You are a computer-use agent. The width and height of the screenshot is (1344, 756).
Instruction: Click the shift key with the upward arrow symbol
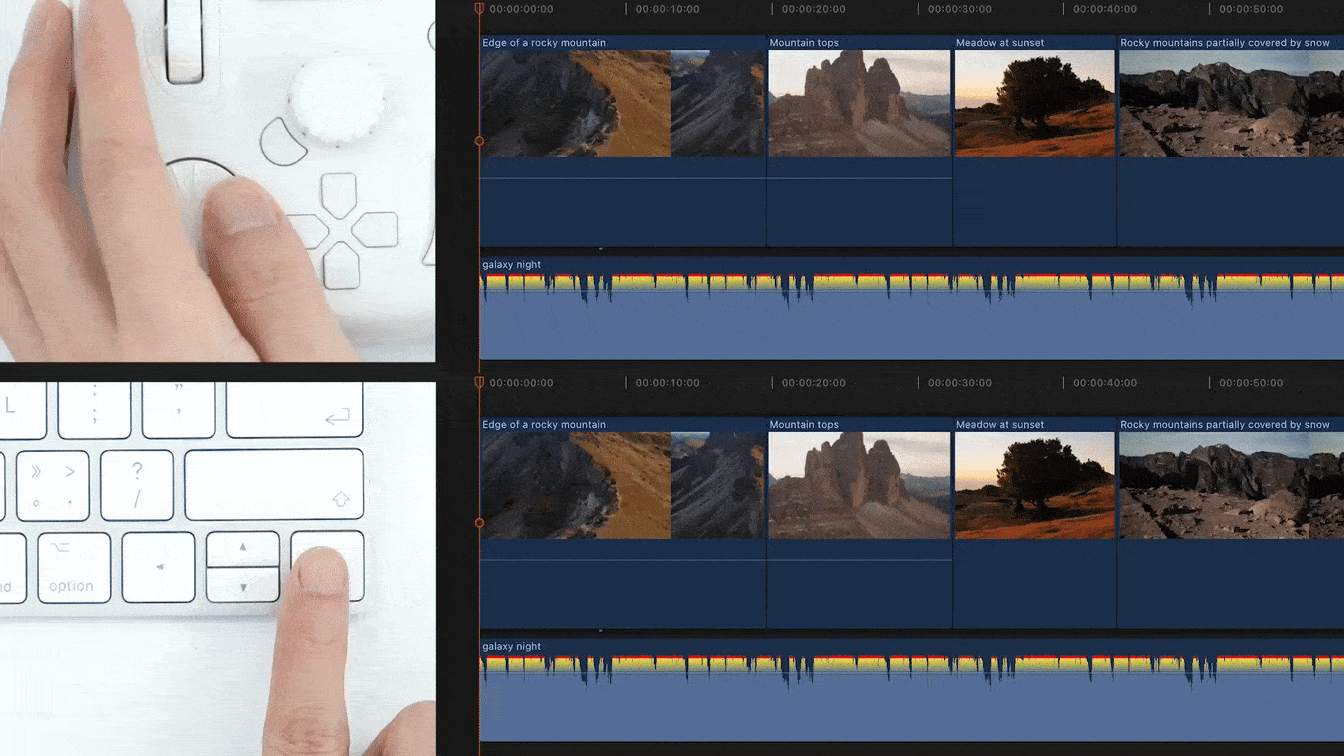(274, 485)
